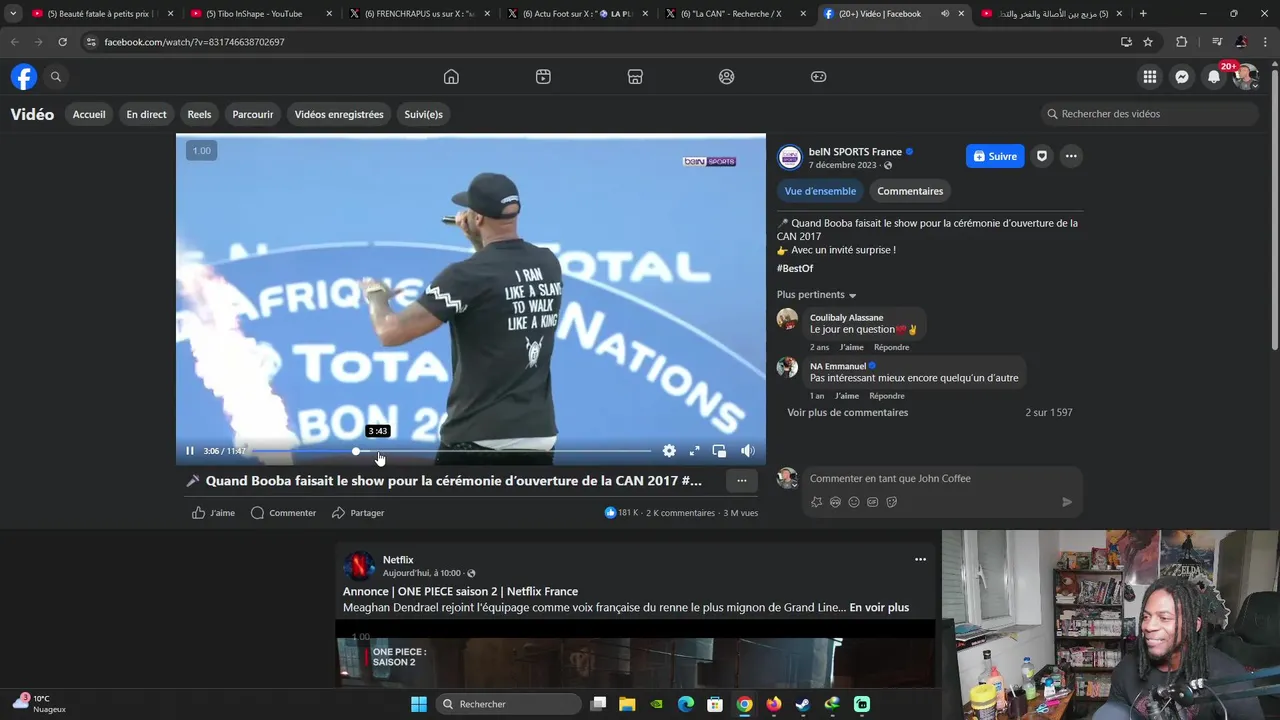1280x720 pixels.
Task: Open Facebook notifications bell
Action: (x=1214, y=77)
